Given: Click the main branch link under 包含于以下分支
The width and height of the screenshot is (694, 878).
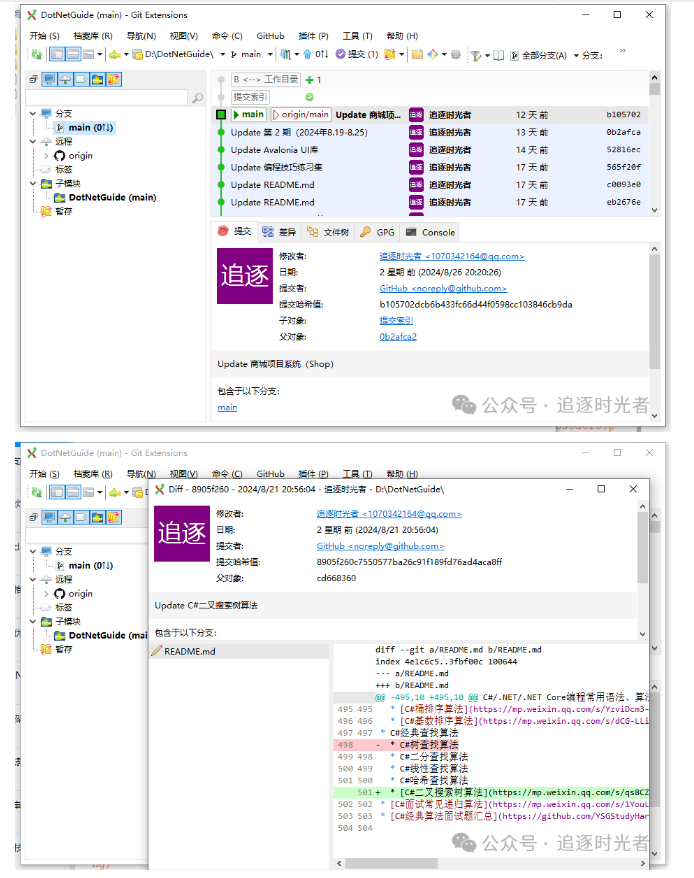Looking at the screenshot, I should pos(227,407).
